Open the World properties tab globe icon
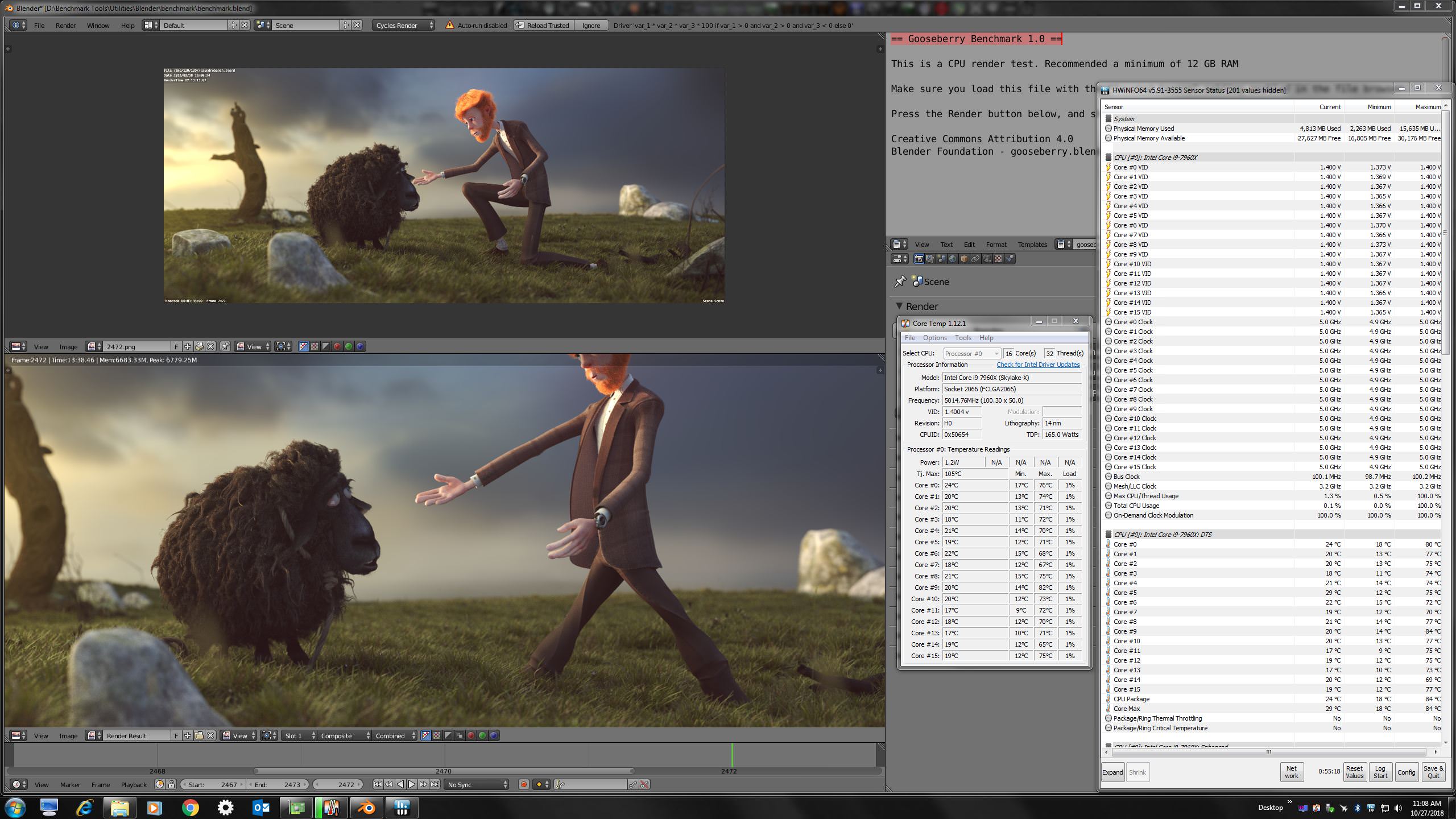 tap(953, 259)
